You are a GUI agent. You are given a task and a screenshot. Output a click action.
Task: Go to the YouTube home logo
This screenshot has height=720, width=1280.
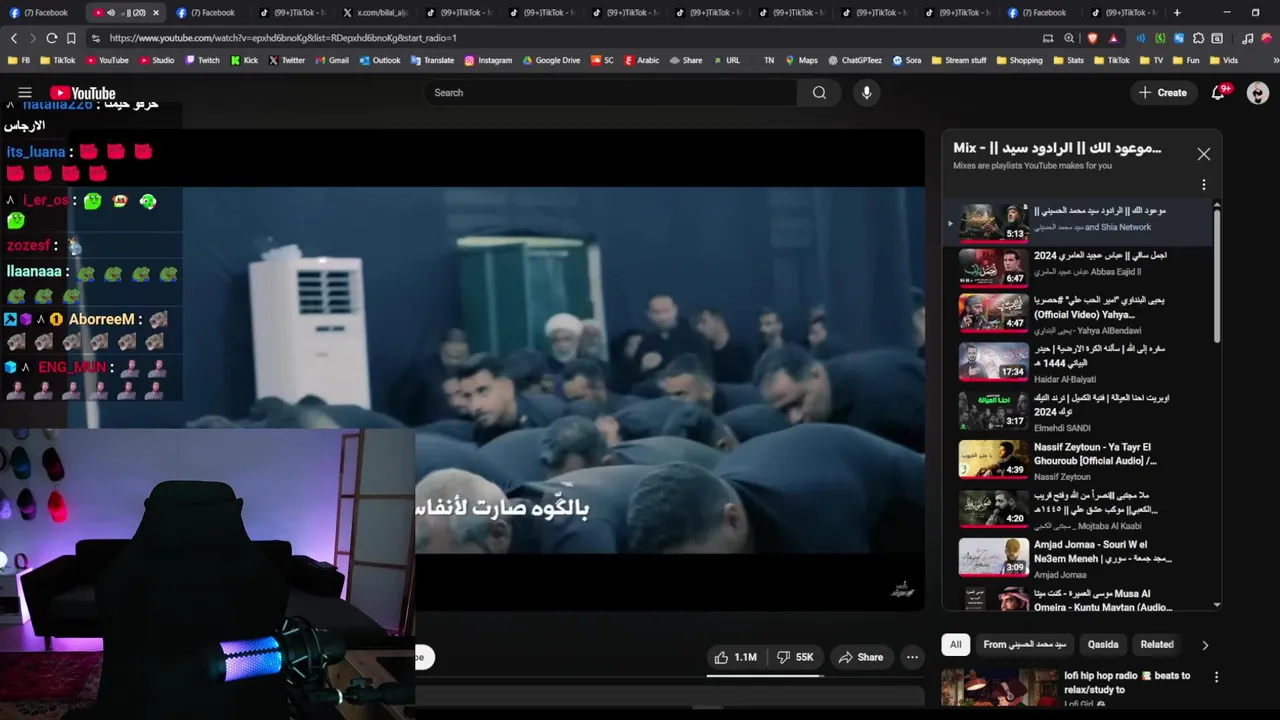(83, 93)
